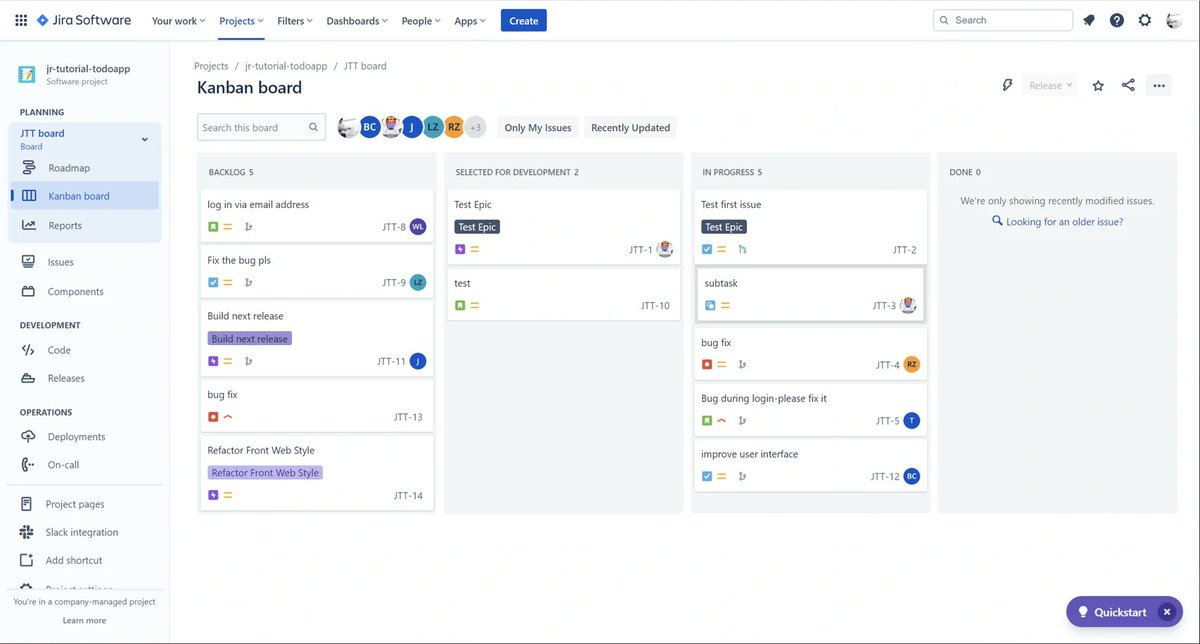Click Build next release epic label

tap(250, 339)
